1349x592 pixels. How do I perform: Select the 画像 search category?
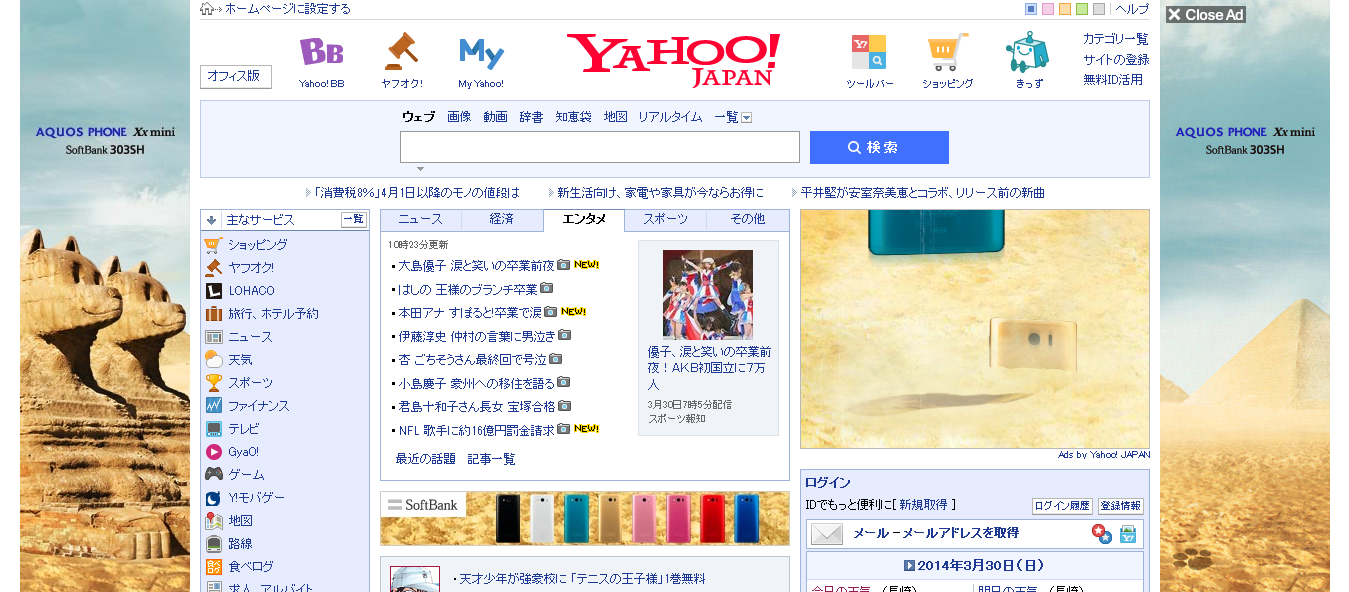(459, 117)
